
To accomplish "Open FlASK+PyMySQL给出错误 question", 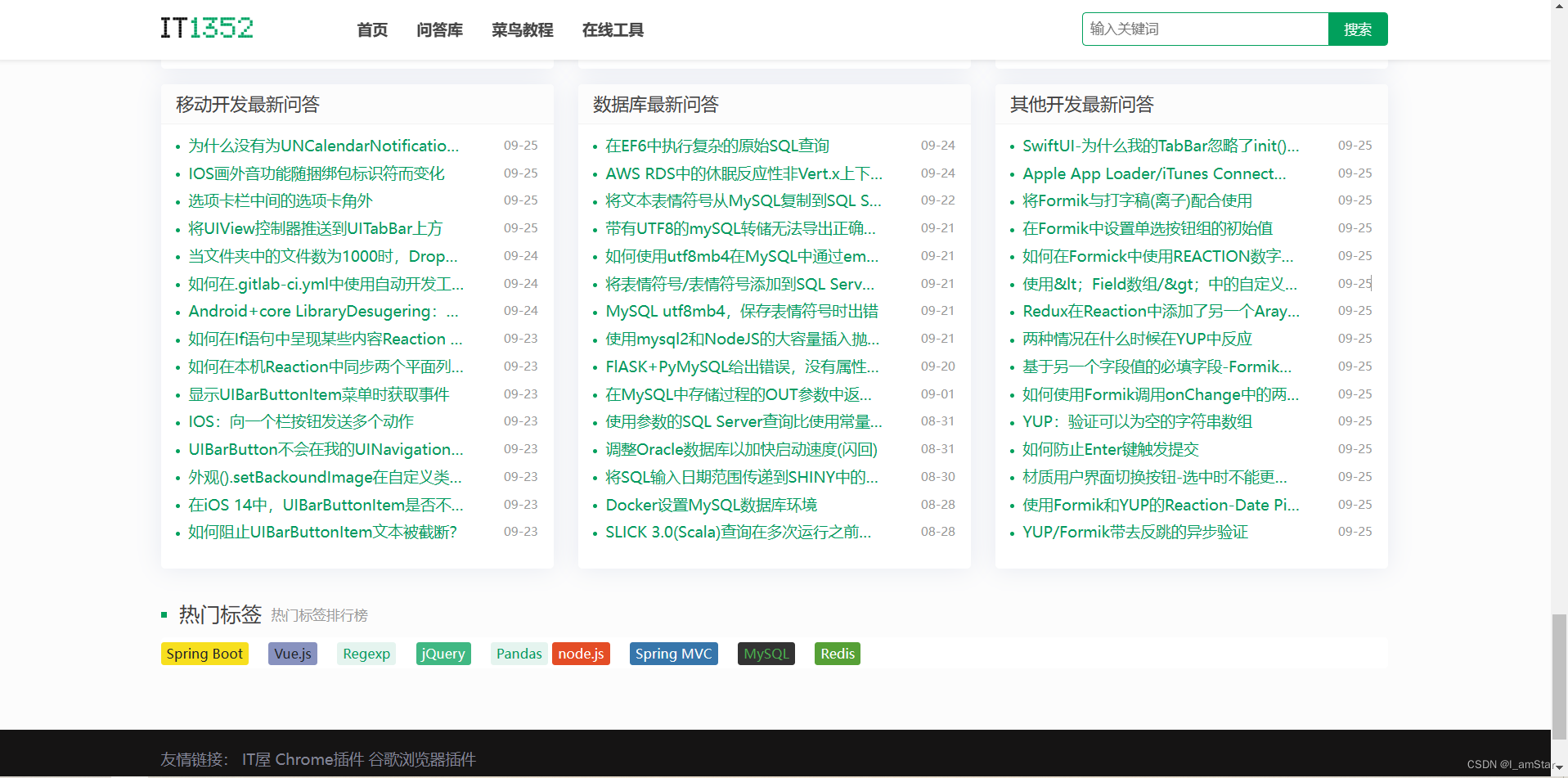I will [743, 367].
